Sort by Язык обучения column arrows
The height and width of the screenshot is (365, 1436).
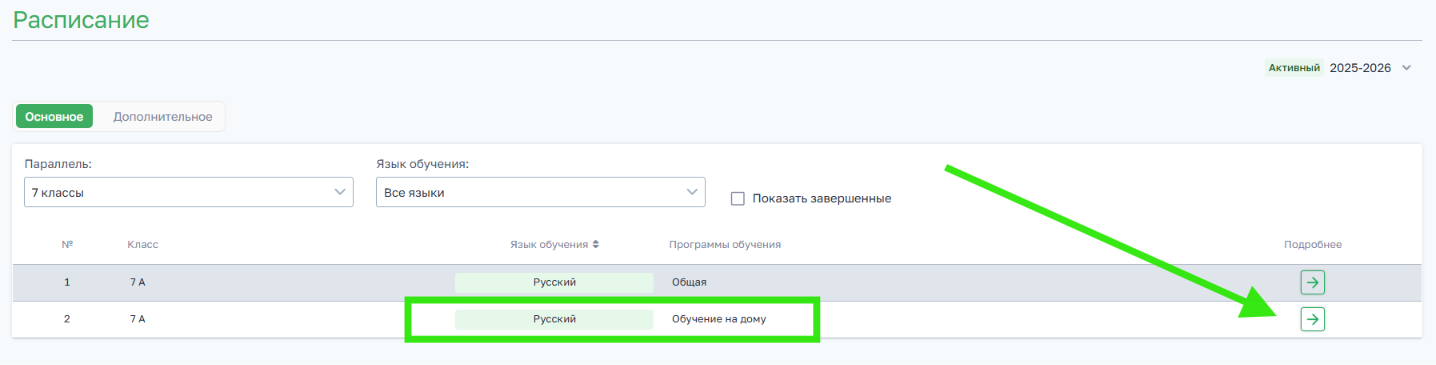tap(595, 244)
